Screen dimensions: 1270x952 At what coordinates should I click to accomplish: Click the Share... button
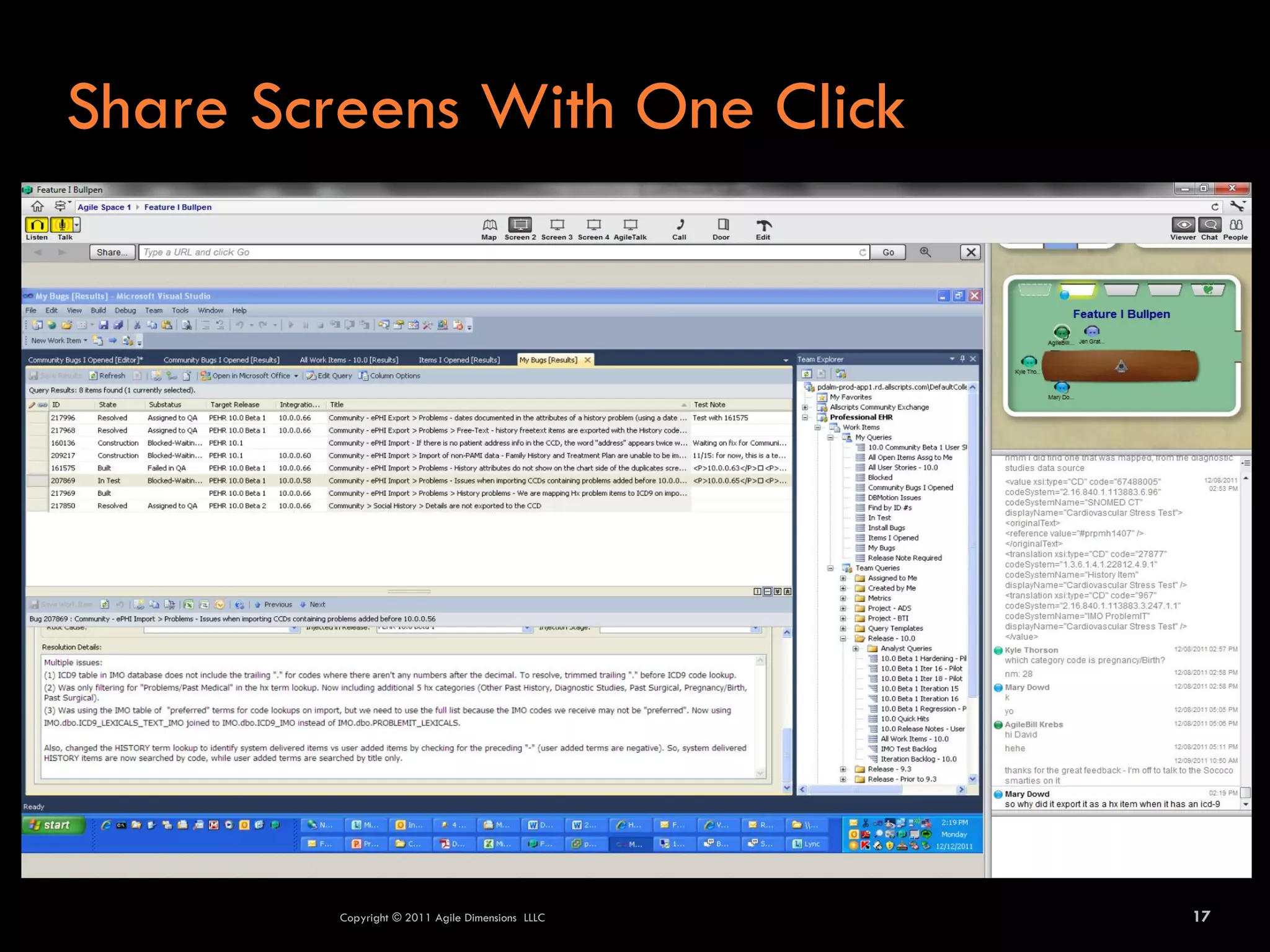112,252
